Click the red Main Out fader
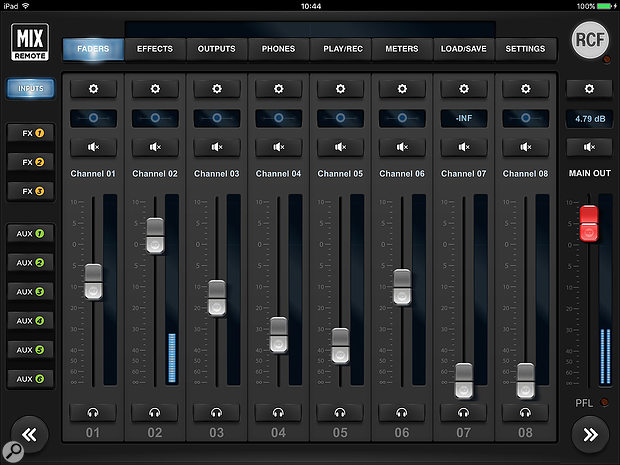 [x=589, y=223]
